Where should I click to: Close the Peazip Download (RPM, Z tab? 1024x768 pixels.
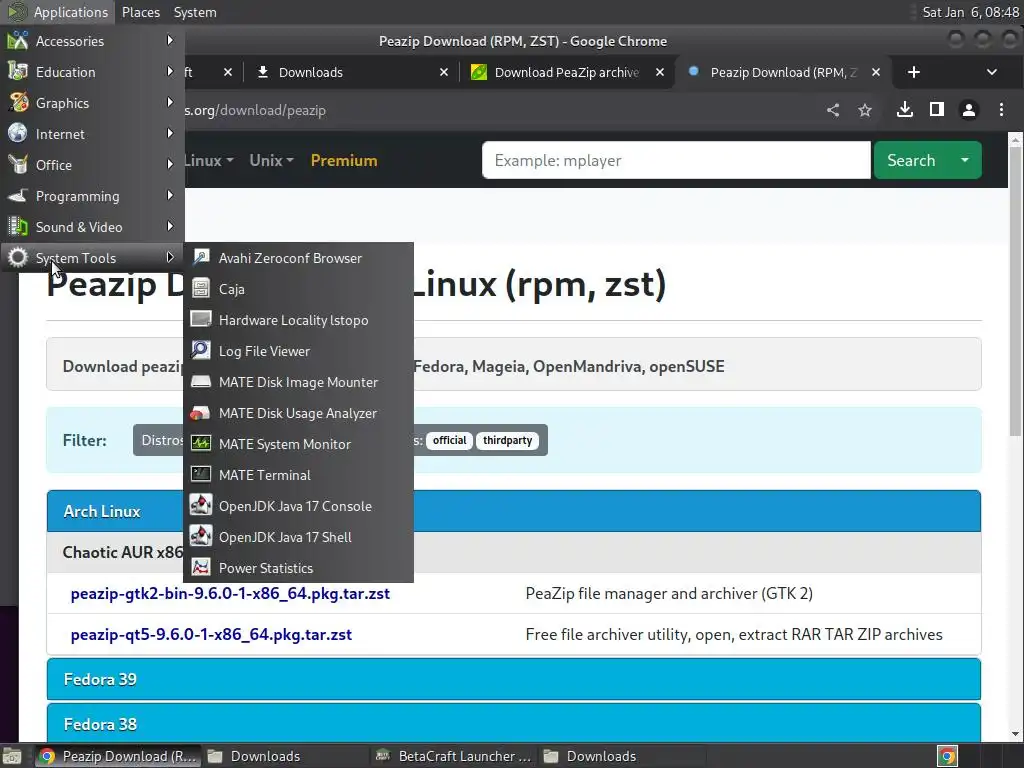pos(876,72)
